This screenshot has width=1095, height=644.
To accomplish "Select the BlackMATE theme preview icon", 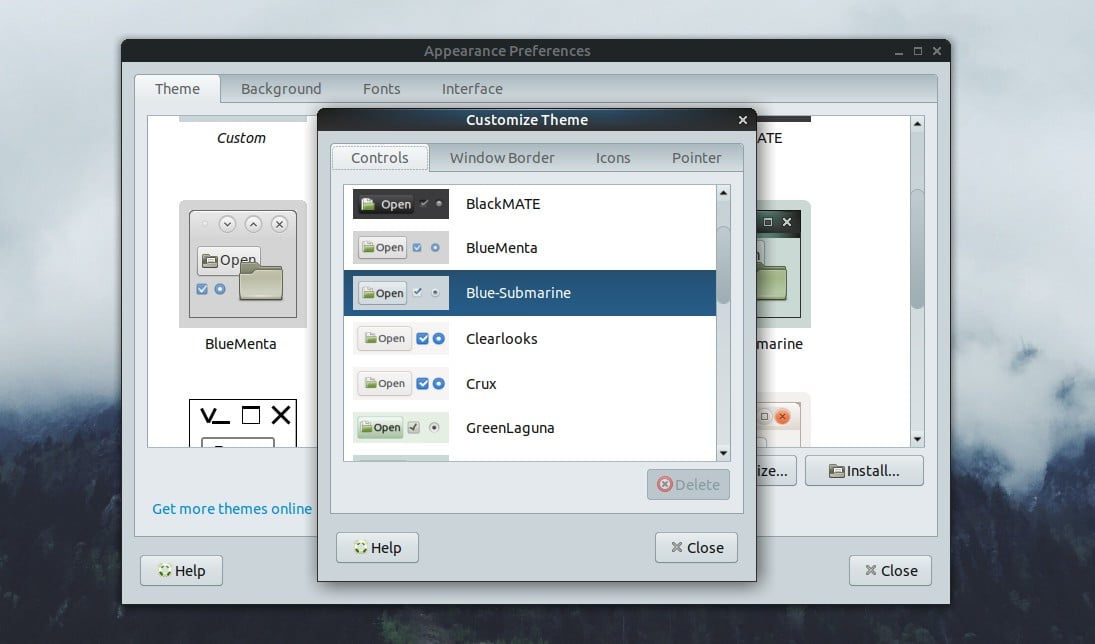I will [x=400, y=204].
